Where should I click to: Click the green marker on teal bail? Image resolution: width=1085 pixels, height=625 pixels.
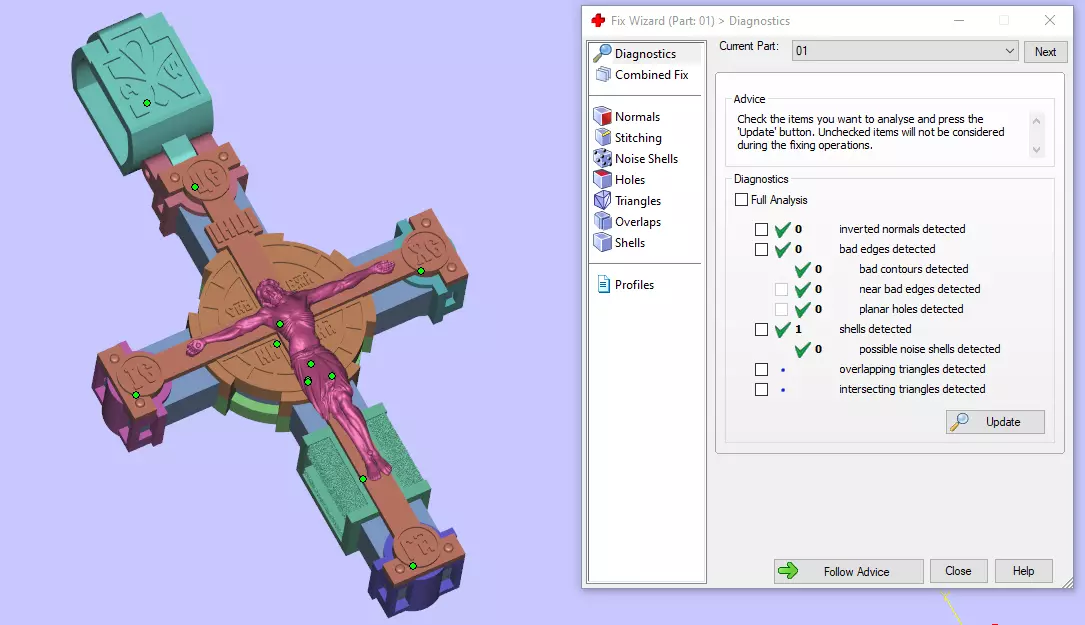(x=147, y=103)
